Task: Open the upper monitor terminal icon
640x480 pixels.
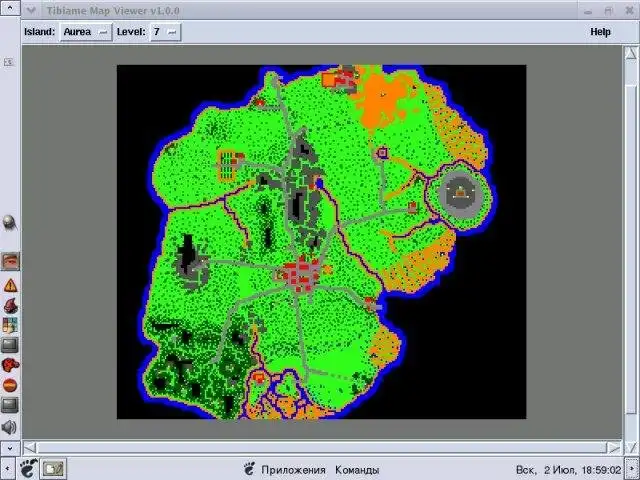Action: click(x=10, y=345)
